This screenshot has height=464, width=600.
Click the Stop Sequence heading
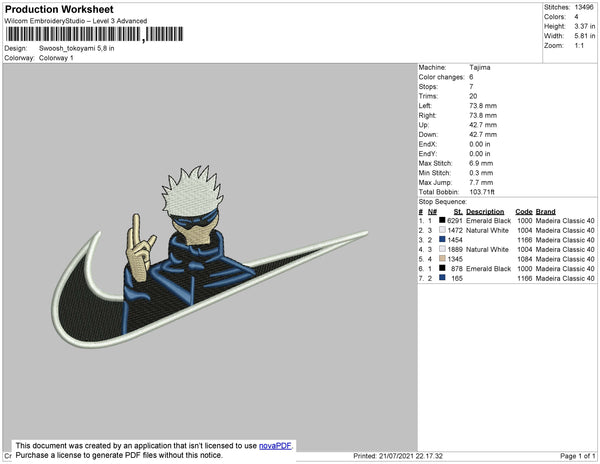pos(443,202)
